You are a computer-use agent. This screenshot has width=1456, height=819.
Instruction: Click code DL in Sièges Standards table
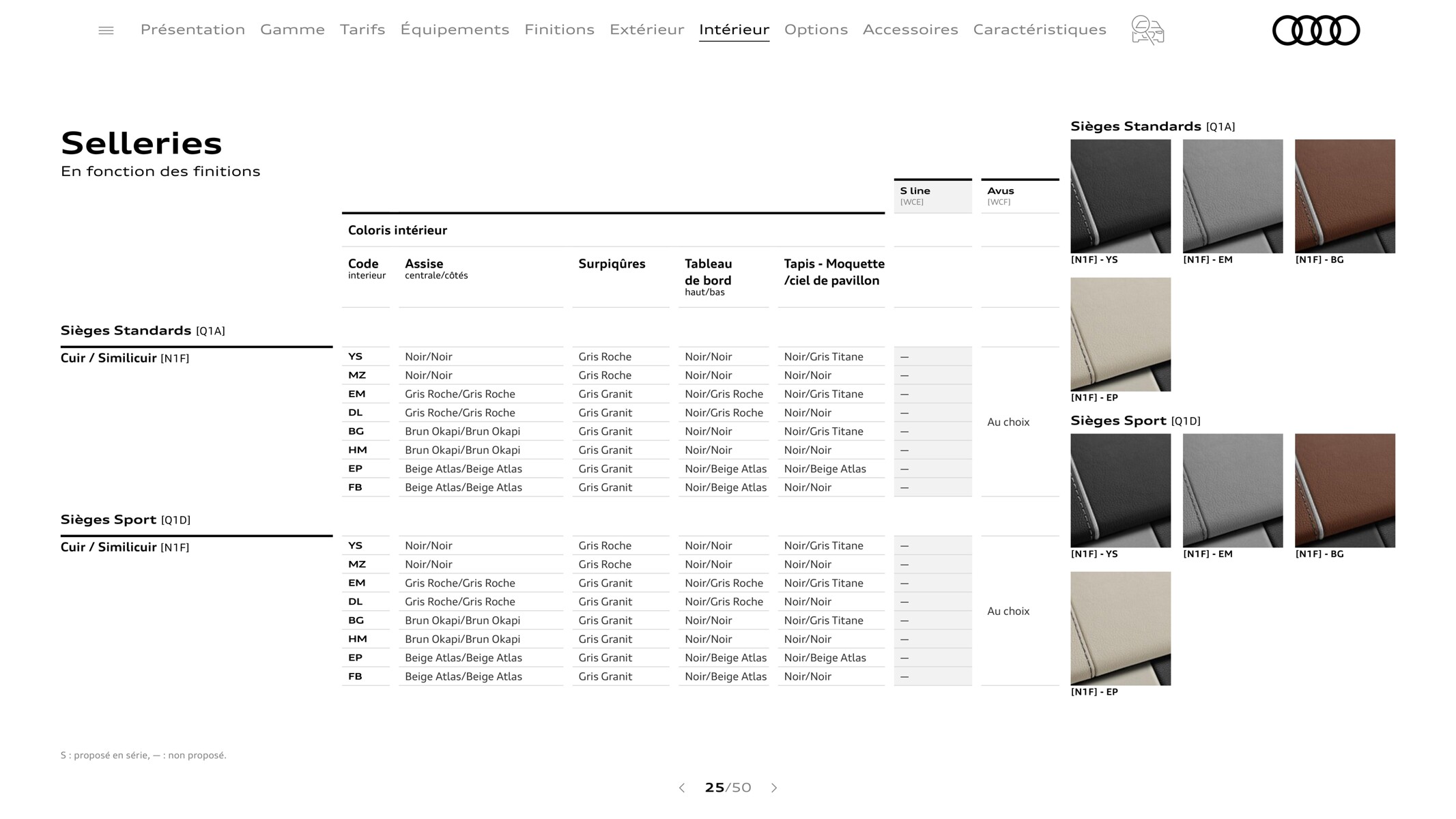tap(356, 413)
